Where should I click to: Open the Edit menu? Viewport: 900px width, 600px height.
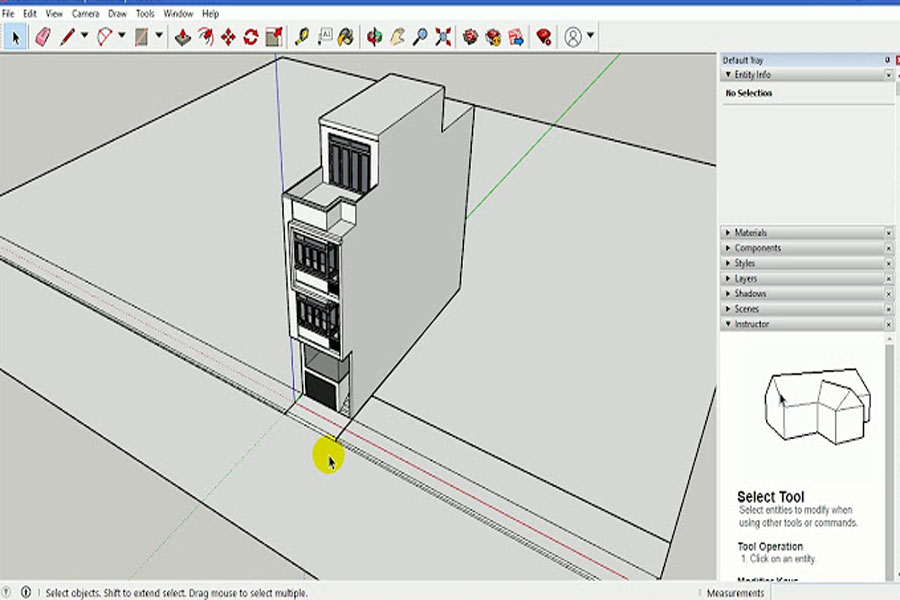coord(30,13)
